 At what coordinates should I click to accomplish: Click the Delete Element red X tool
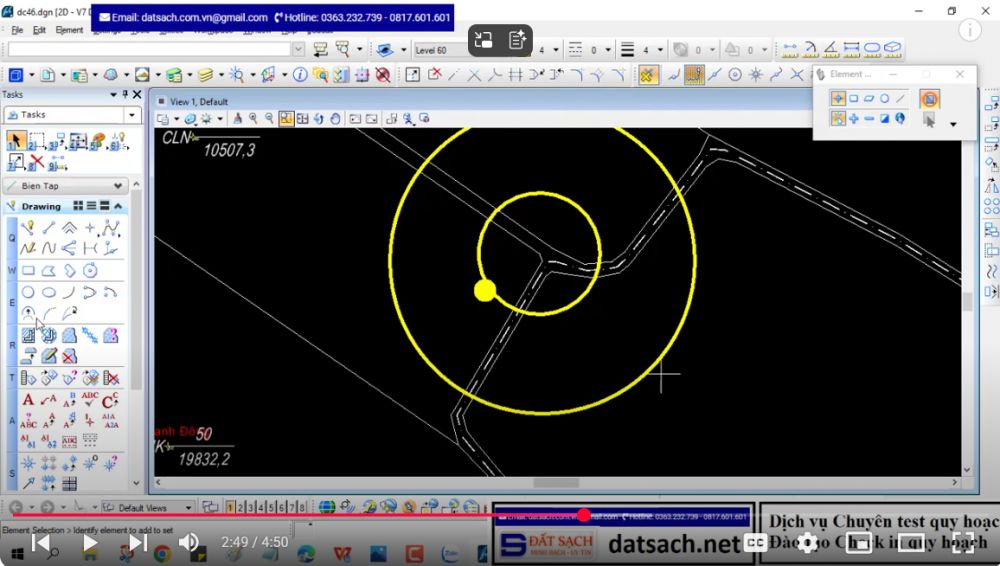pyautogui.click(x=37, y=162)
